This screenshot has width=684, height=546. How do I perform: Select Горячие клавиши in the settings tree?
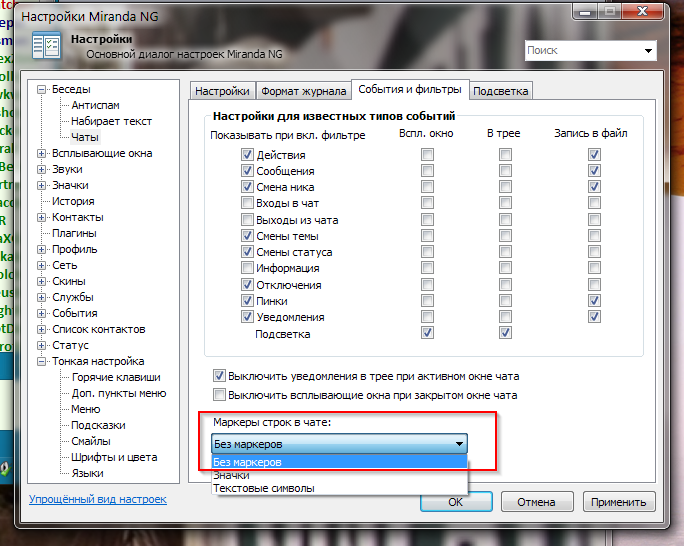point(116,377)
